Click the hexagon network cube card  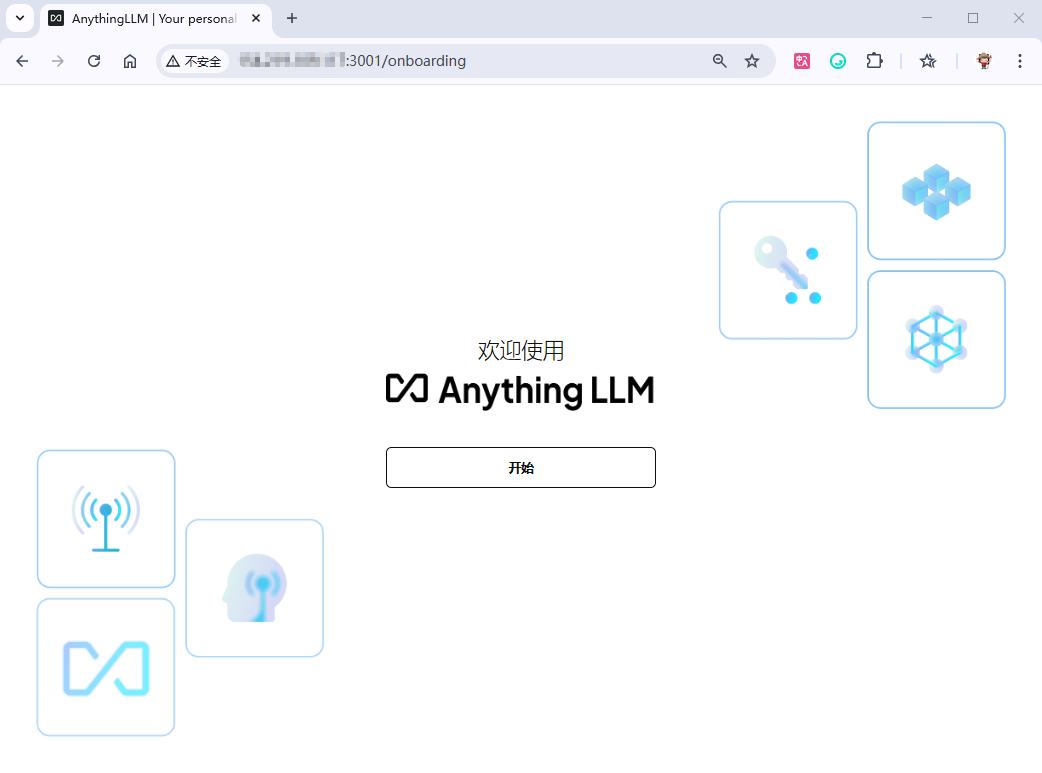coord(936,340)
